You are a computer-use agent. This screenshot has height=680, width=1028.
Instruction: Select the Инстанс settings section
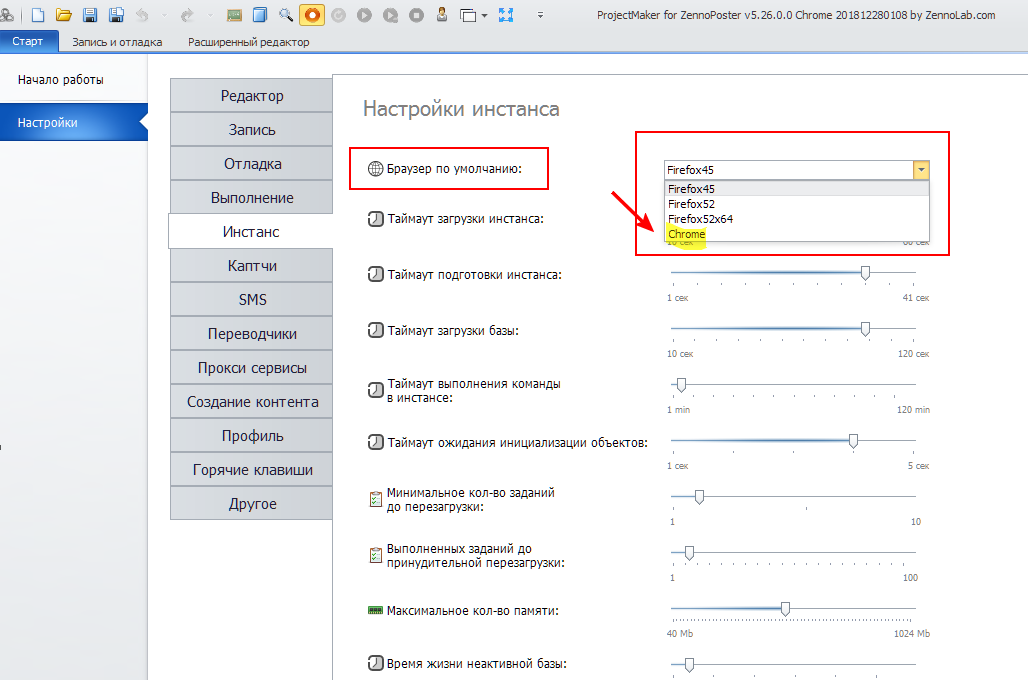(x=250, y=231)
